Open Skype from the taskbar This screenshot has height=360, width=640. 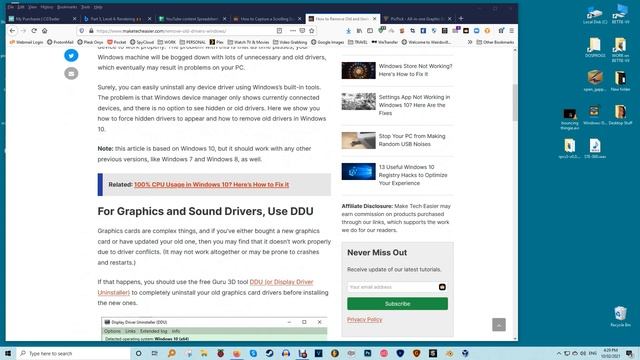click(x=253, y=353)
